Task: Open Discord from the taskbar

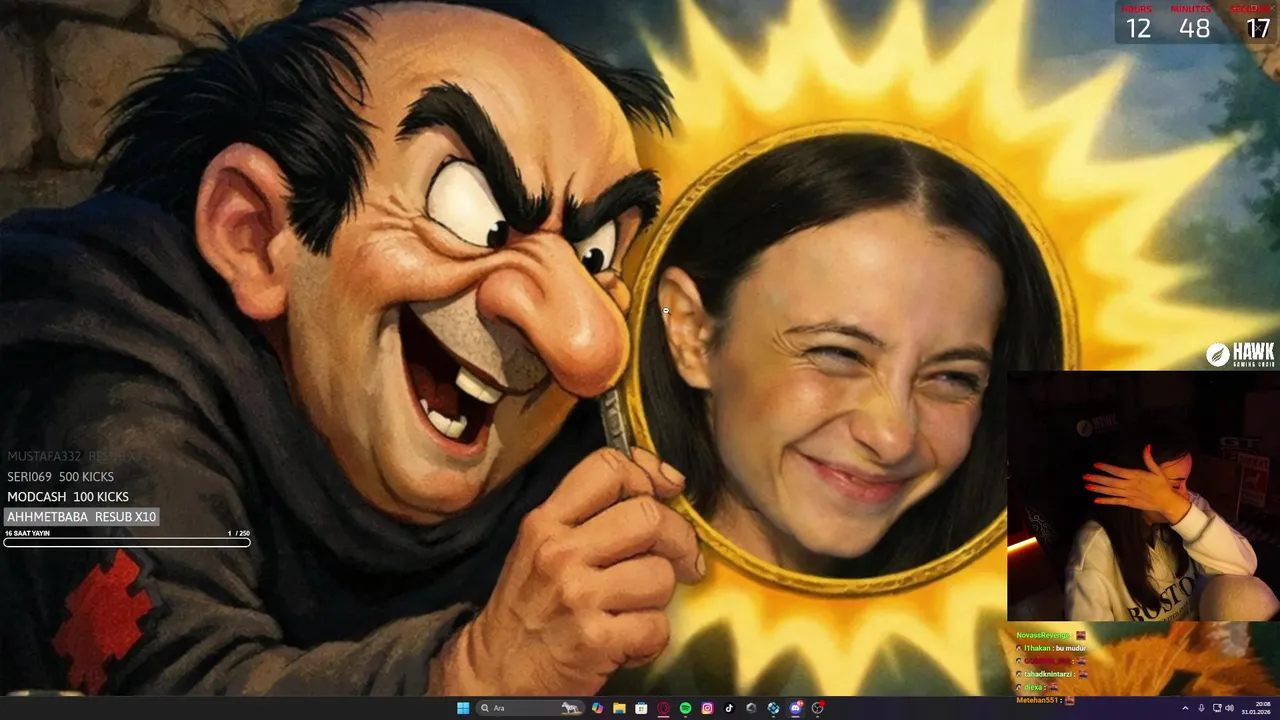Action: (796, 708)
